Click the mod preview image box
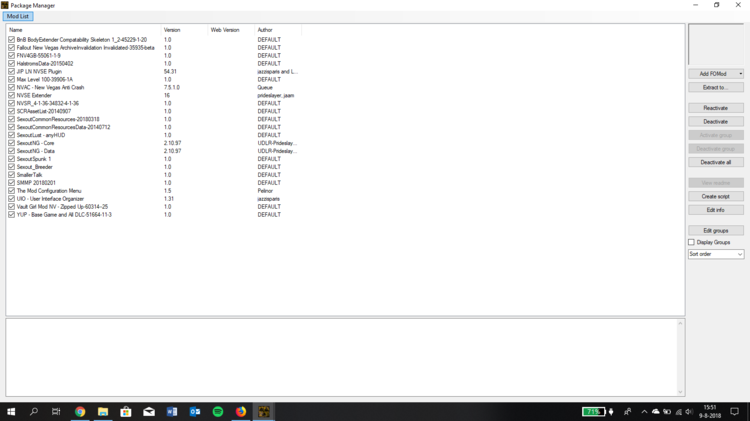The width and height of the screenshot is (750, 421). [716, 44]
